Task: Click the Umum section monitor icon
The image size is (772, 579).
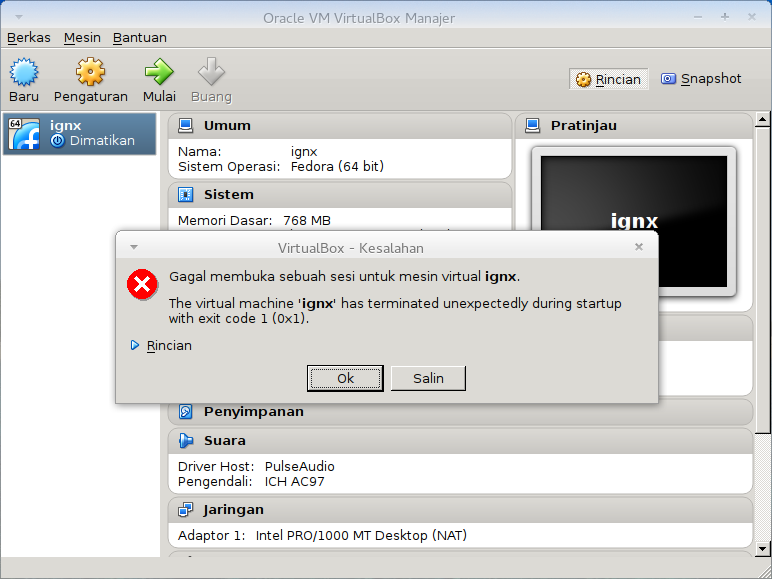Action: click(186, 126)
